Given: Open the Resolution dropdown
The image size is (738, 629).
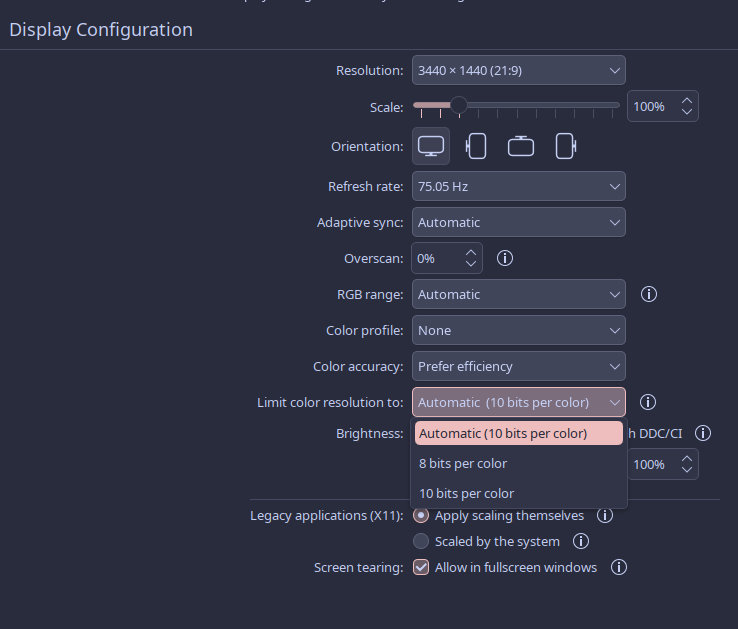Looking at the screenshot, I should 518,70.
